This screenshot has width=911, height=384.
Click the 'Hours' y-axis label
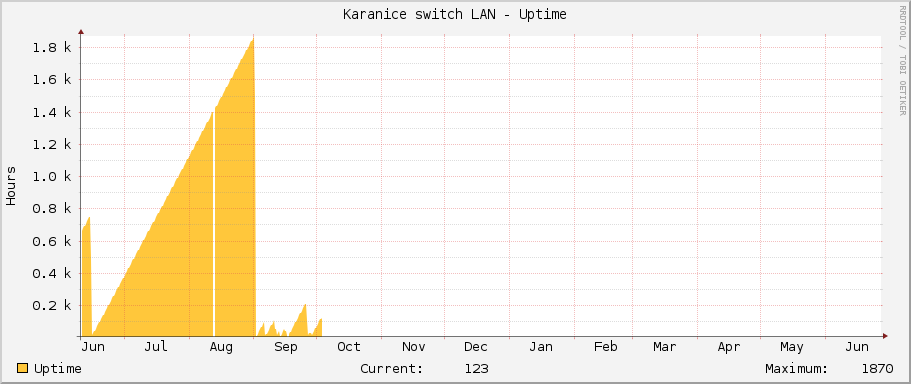[x=11, y=186]
